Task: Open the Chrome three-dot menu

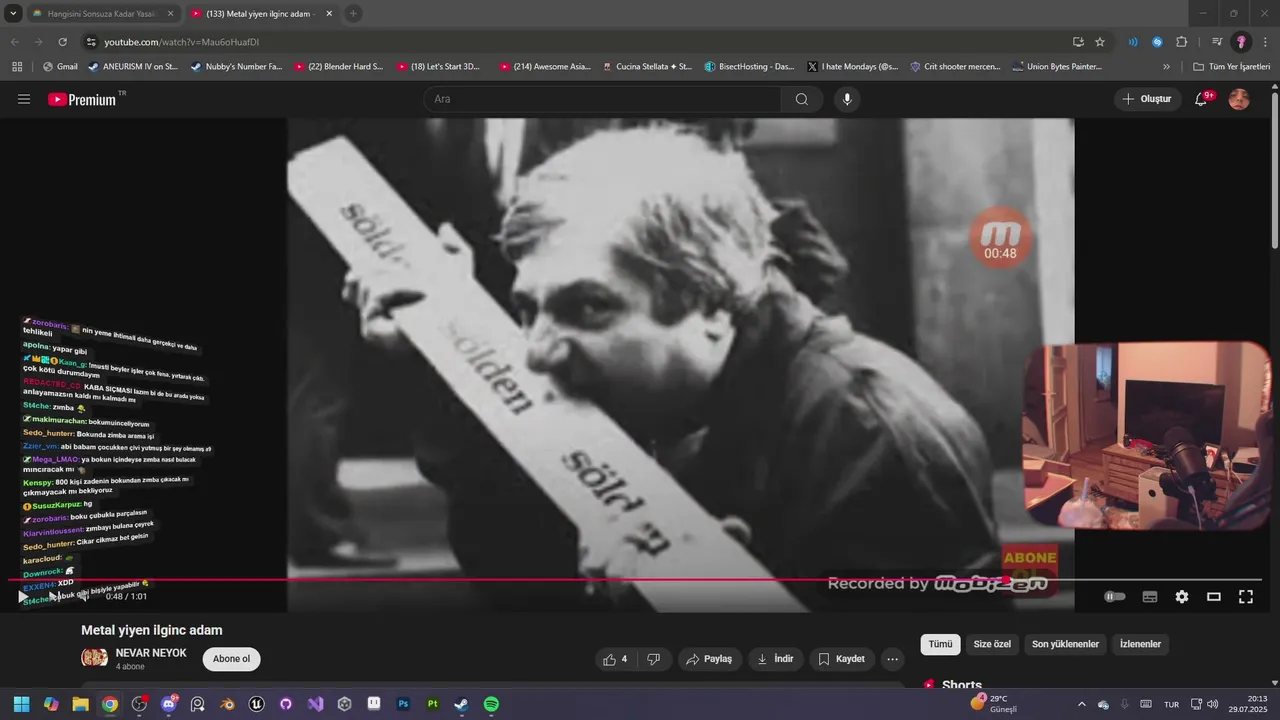Action: 1265,42
